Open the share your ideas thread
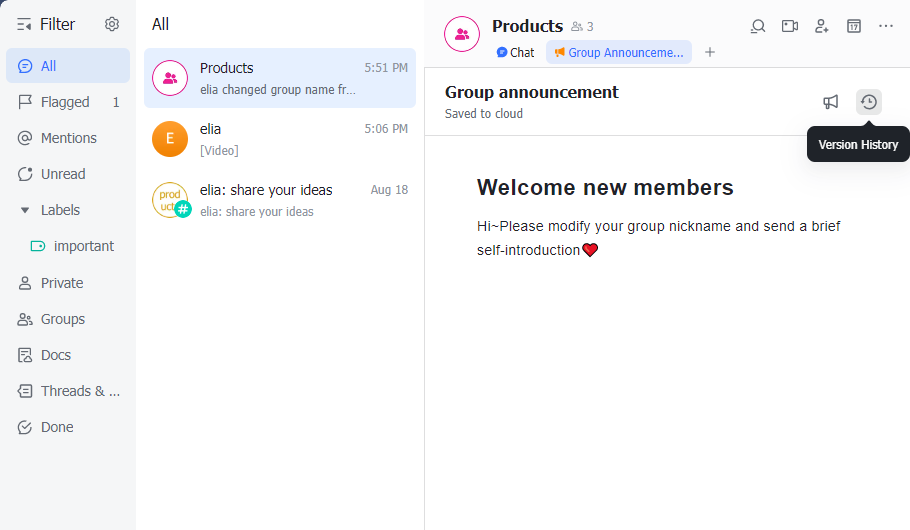Screen dimensions: 910x530 pyautogui.click(x=280, y=200)
